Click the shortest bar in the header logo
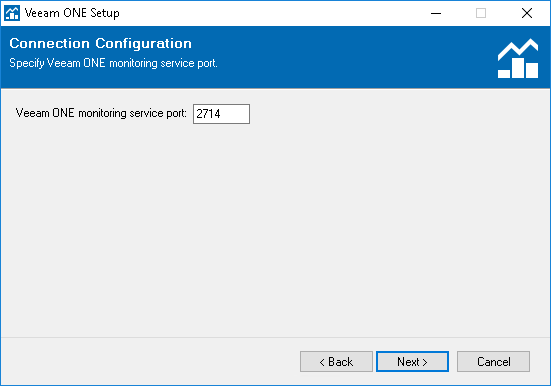The image size is (551, 386). (x=504, y=74)
